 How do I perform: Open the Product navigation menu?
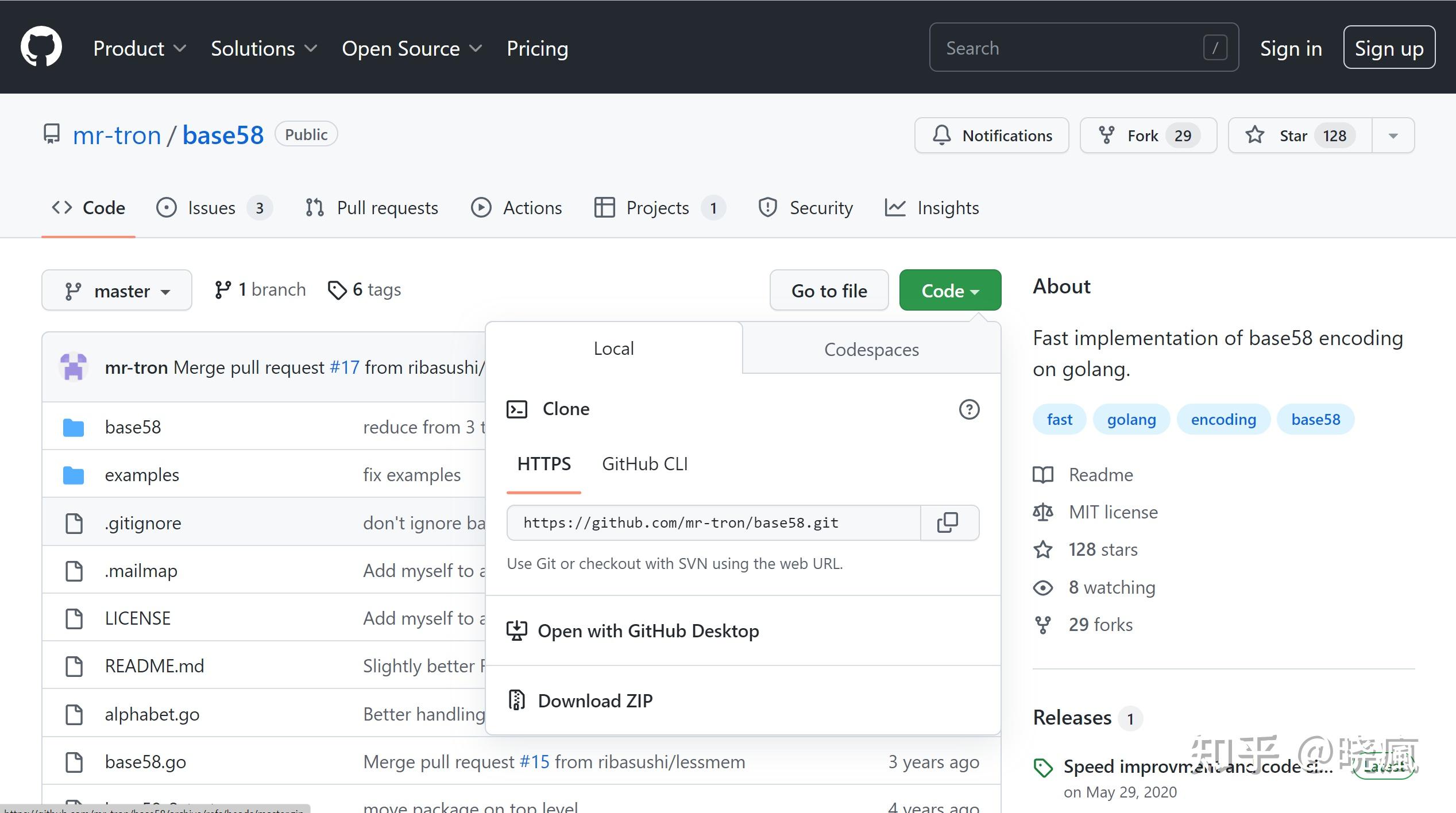pos(139,48)
